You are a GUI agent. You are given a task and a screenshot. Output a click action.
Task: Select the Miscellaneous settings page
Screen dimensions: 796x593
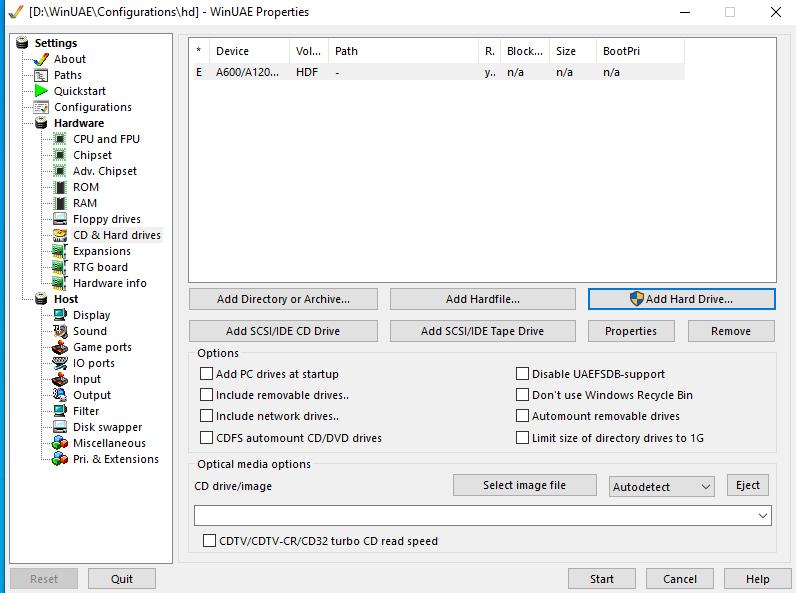coord(109,443)
